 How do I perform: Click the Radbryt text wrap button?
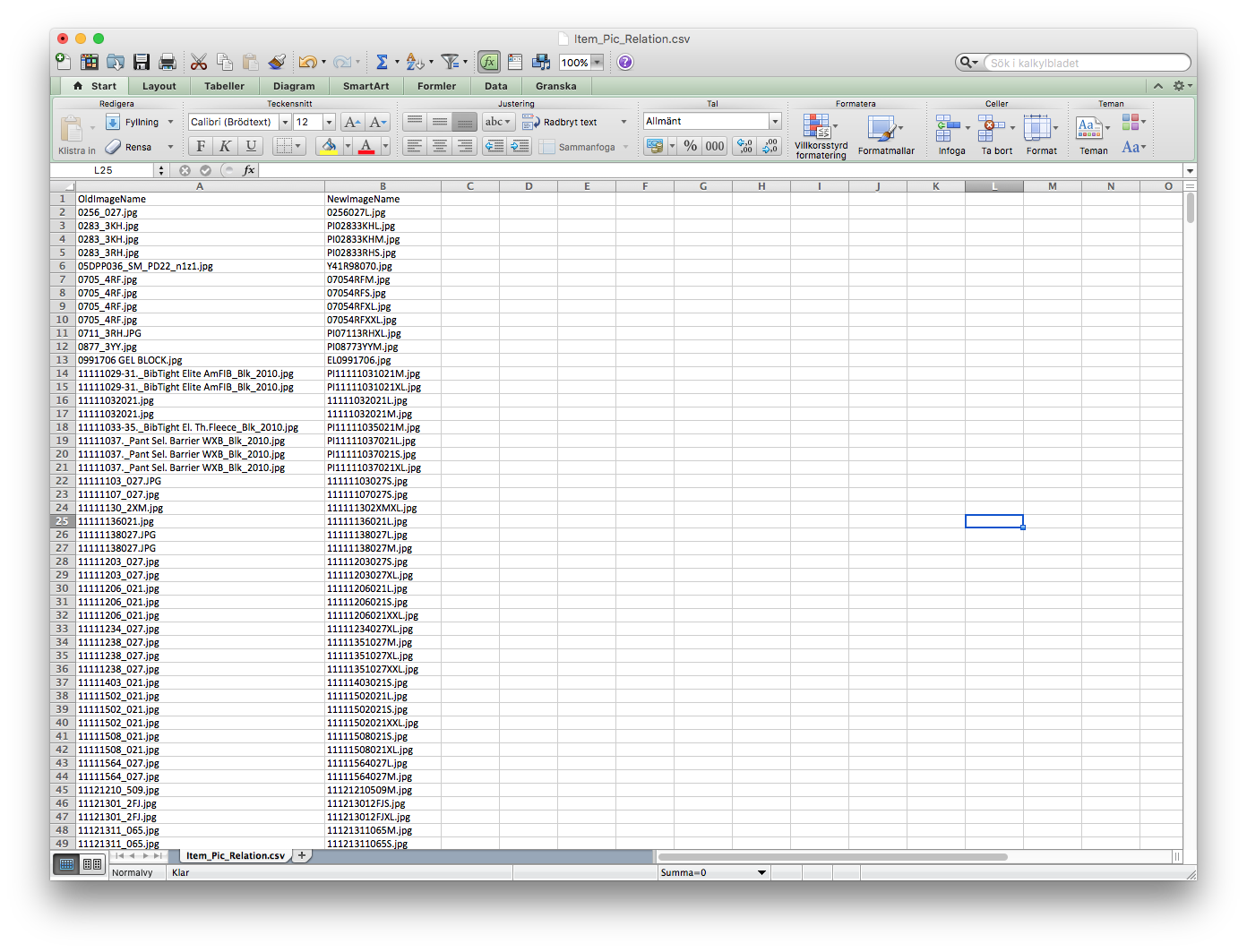click(561, 122)
